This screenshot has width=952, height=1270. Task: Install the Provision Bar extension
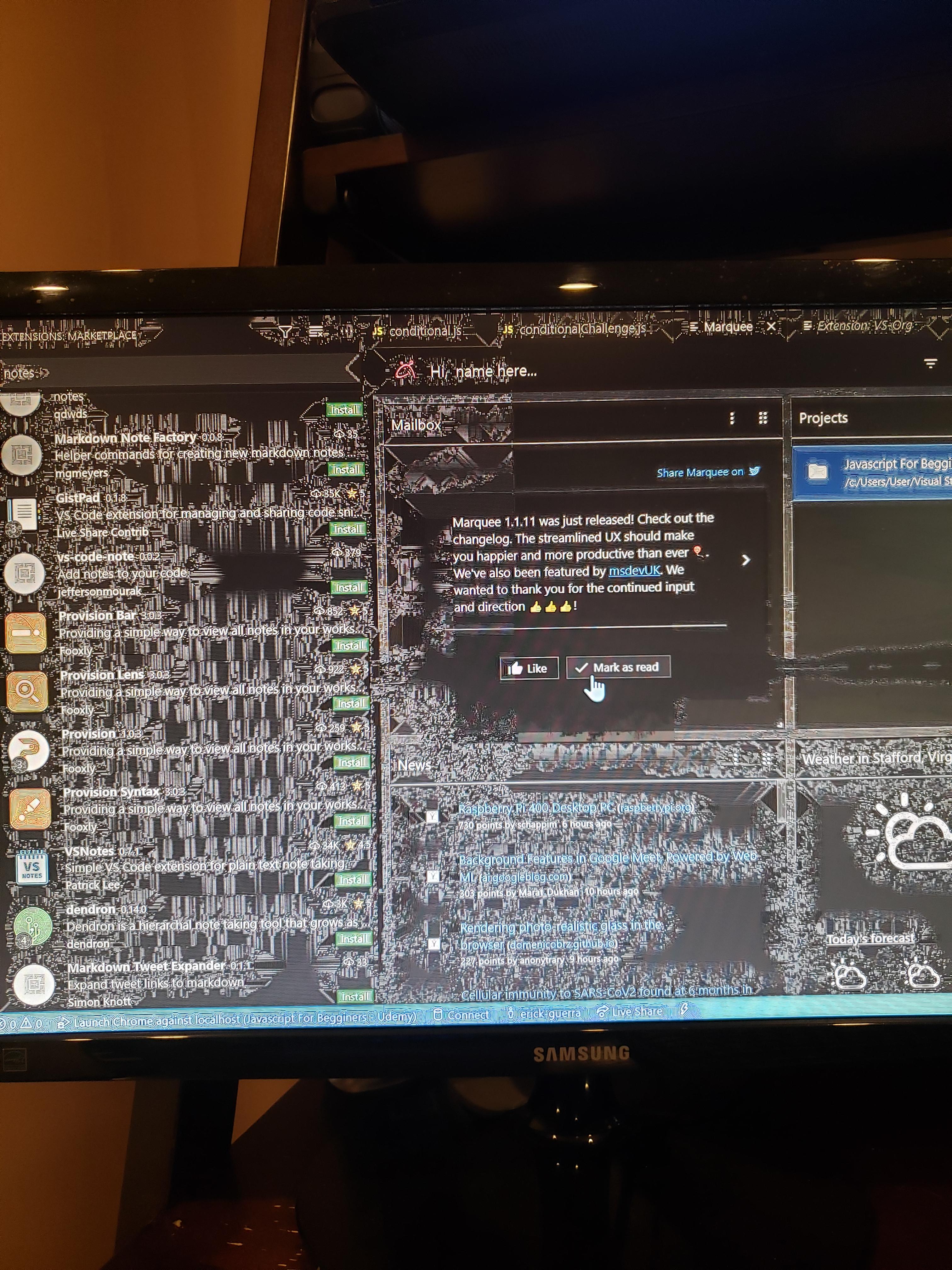pyautogui.click(x=350, y=645)
